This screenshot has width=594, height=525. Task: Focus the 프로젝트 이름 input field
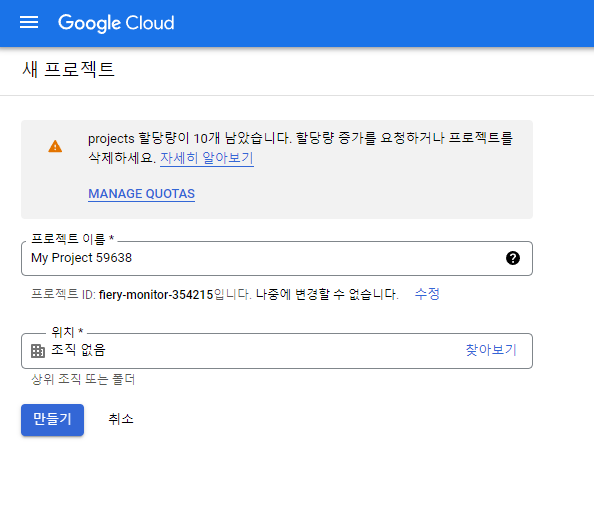(277, 258)
